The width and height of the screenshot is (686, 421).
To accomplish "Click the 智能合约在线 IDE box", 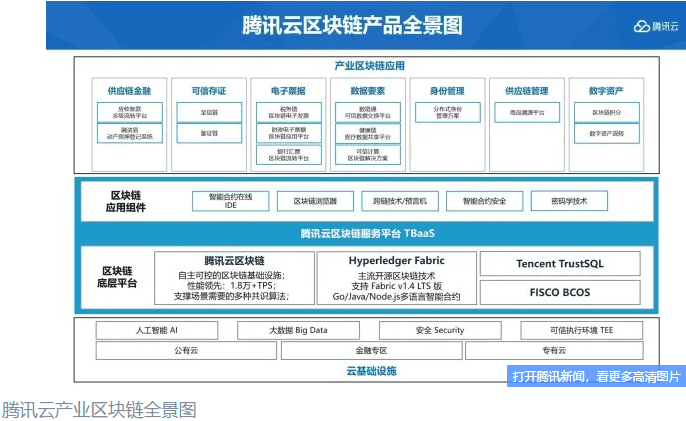I will 231,201.
